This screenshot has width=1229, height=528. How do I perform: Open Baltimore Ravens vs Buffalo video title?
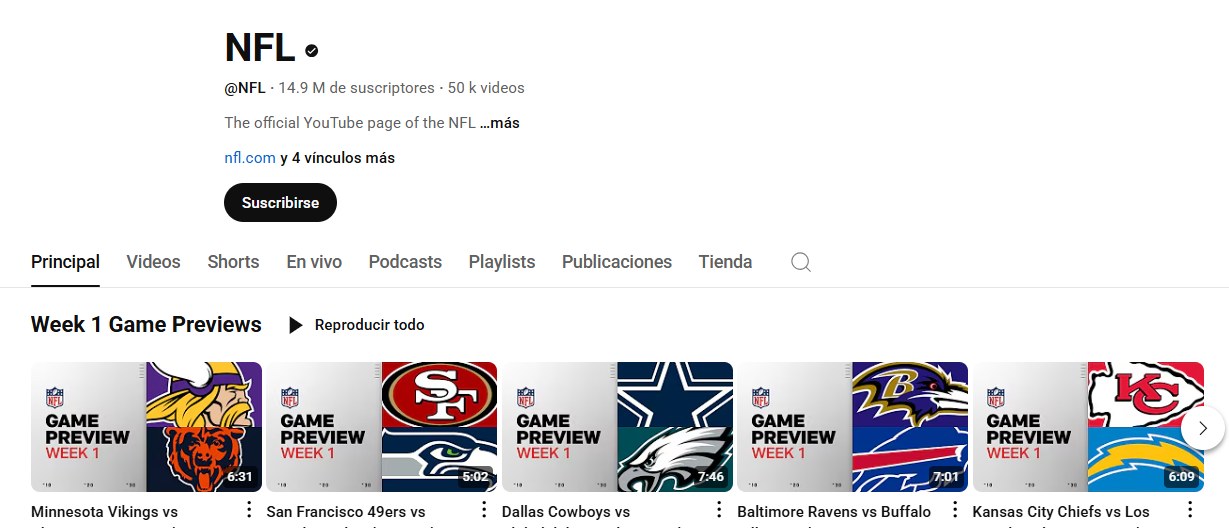(834, 512)
